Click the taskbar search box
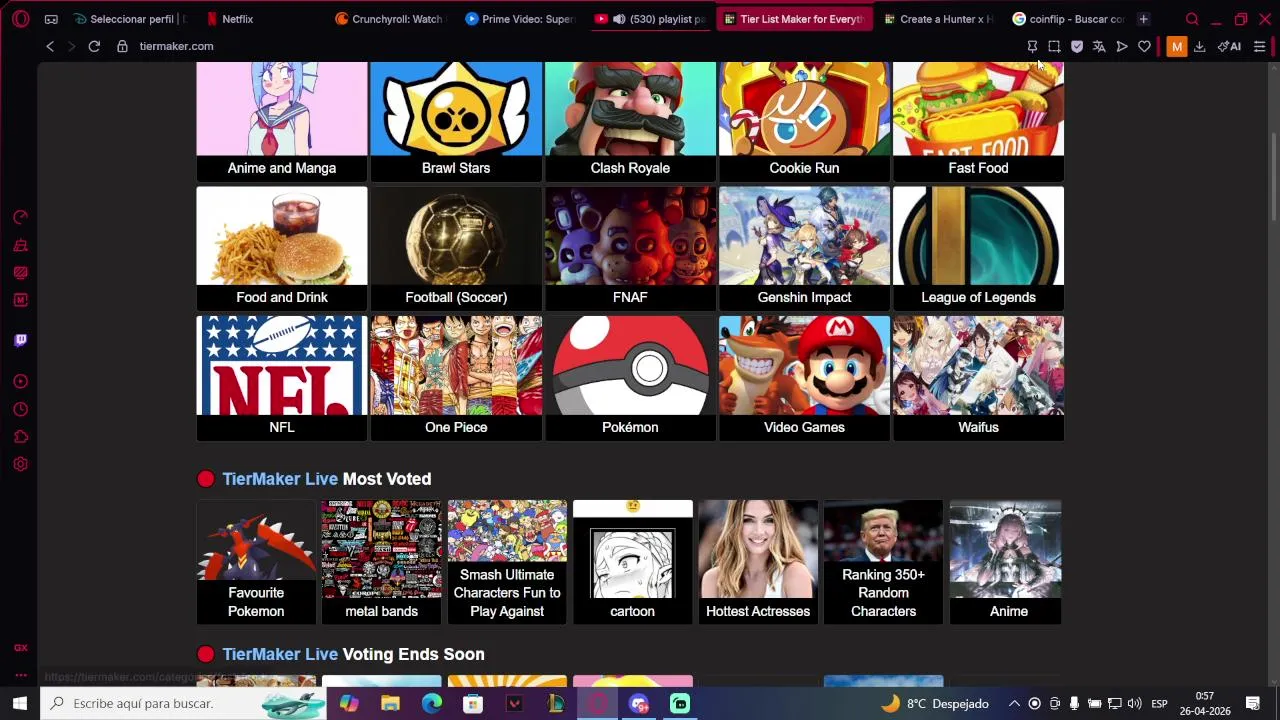The width and height of the screenshot is (1280, 720). pyautogui.click(x=185, y=703)
